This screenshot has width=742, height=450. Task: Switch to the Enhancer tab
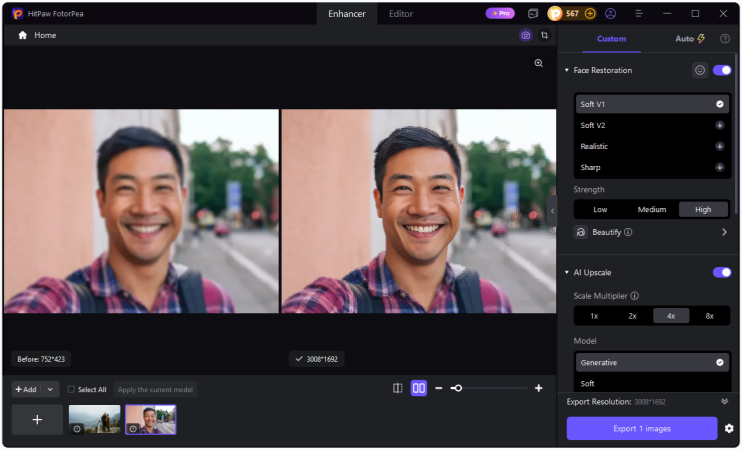[x=347, y=14]
